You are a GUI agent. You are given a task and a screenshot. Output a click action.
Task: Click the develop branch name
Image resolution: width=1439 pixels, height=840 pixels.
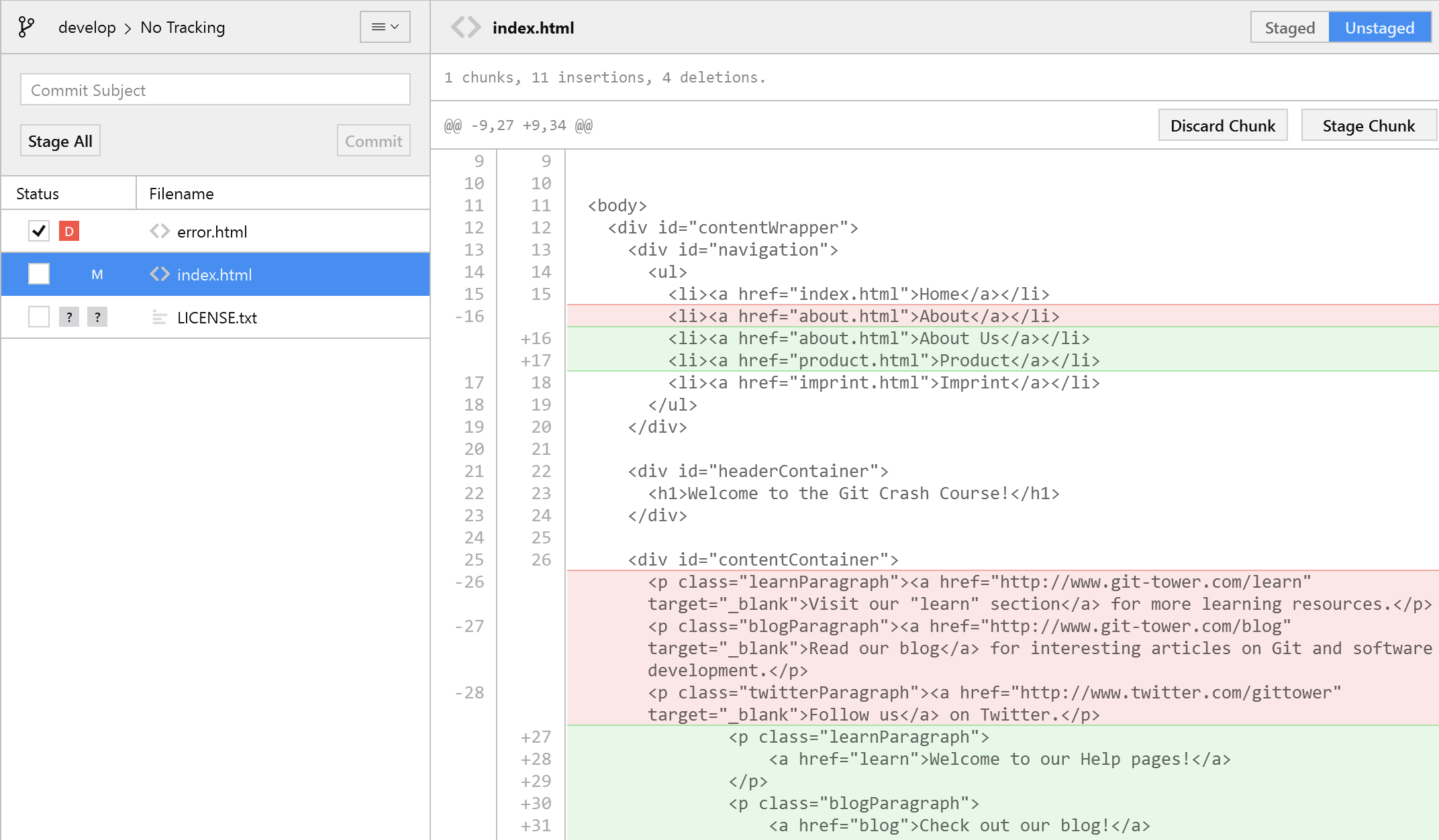[87, 28]
